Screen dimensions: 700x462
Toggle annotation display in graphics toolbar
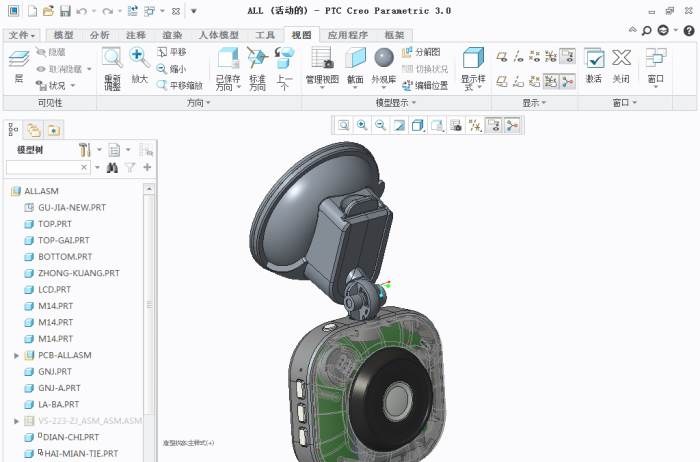pyautogui.click(x=493, y=125)
